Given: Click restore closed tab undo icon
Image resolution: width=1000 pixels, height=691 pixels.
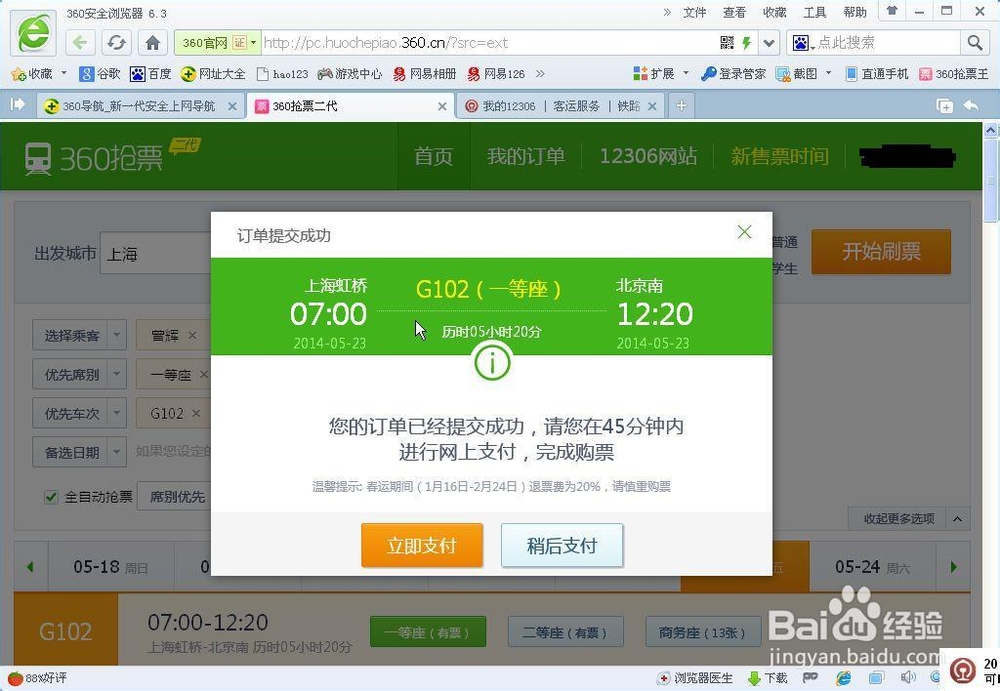Looking at the screenshot, I should coord(971,106).
